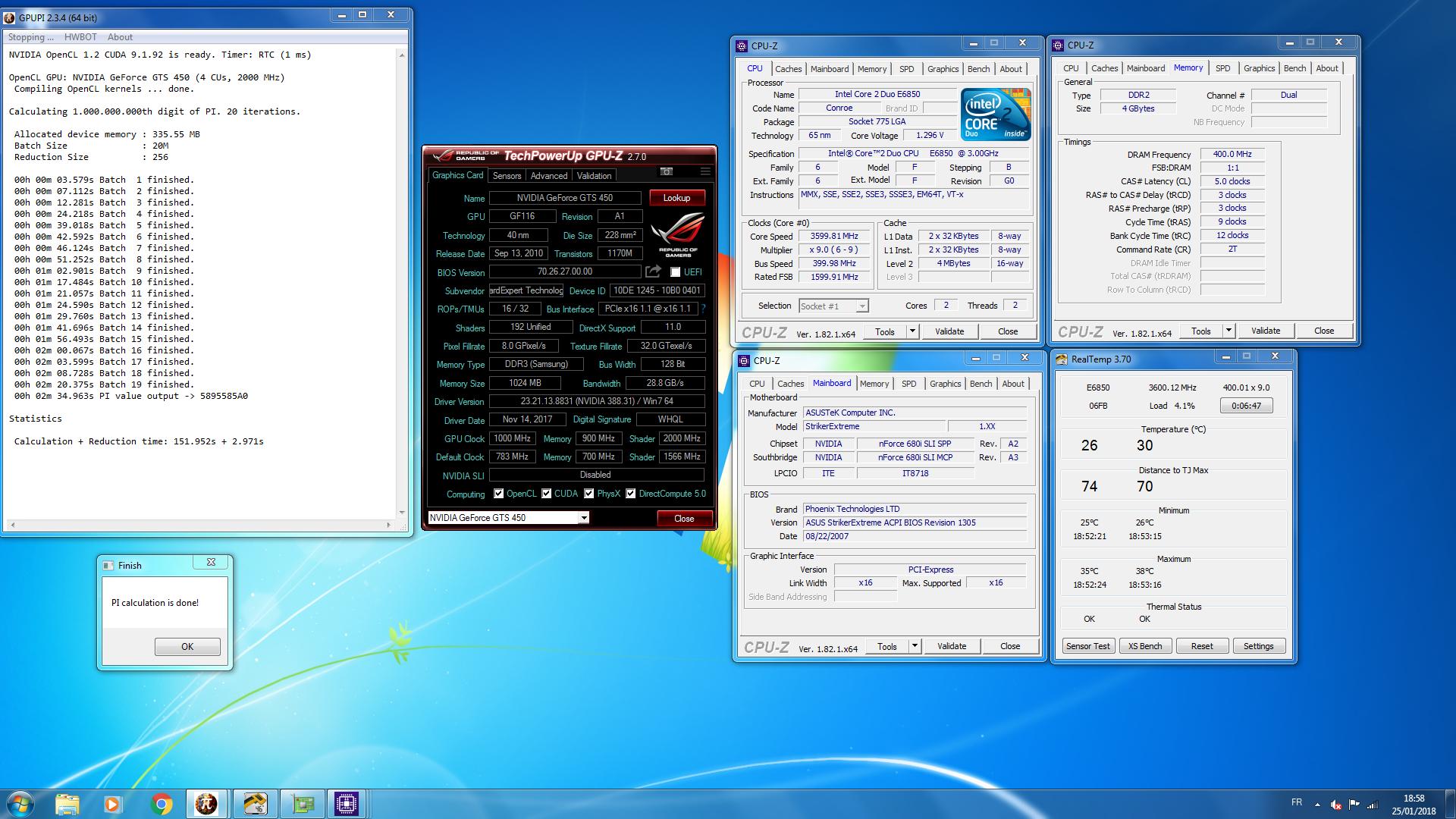Switch to GPUPI via its taskbar icon
The image size is (1456, 819).
[x=206, y=804]
